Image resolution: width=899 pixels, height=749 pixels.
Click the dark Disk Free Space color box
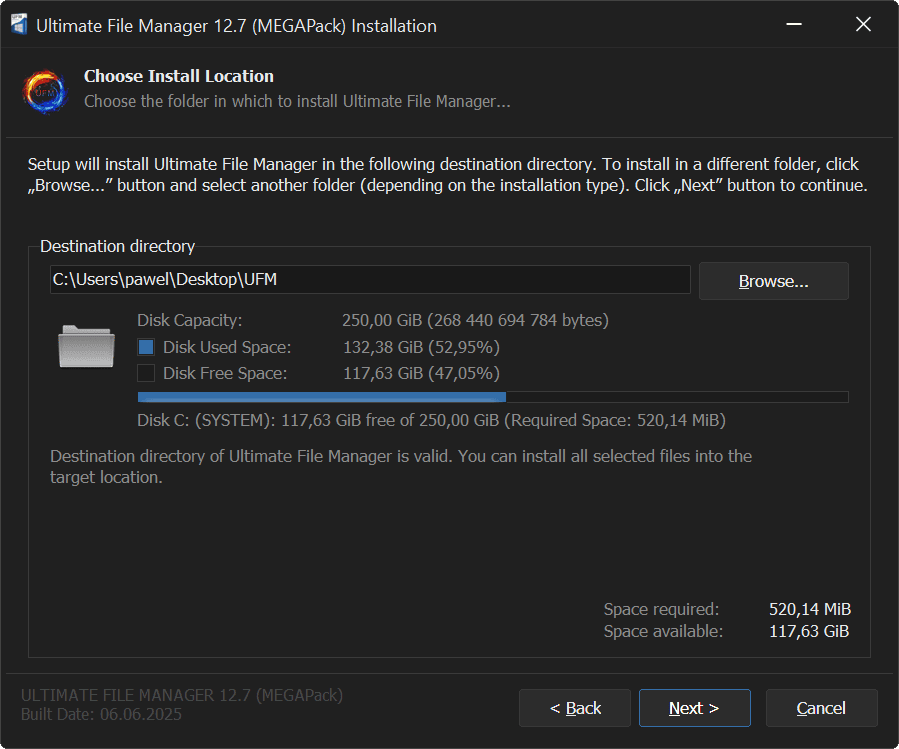click(146, 374)
